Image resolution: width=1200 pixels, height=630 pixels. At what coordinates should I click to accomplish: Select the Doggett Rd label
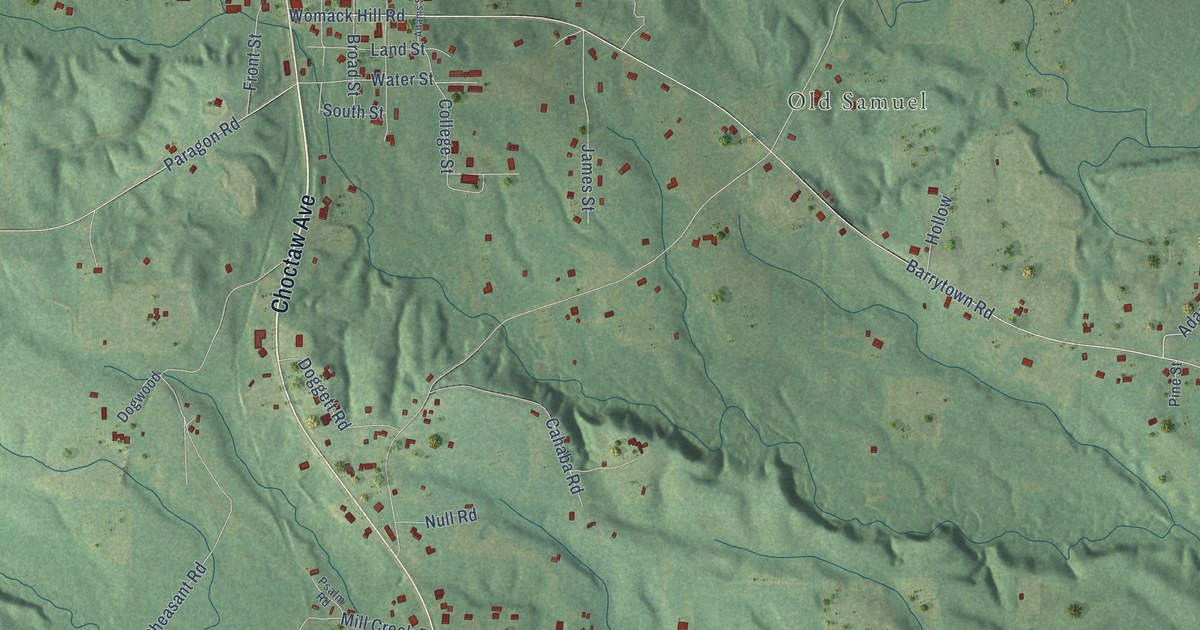pyautogui.click(x=323, y=394)
